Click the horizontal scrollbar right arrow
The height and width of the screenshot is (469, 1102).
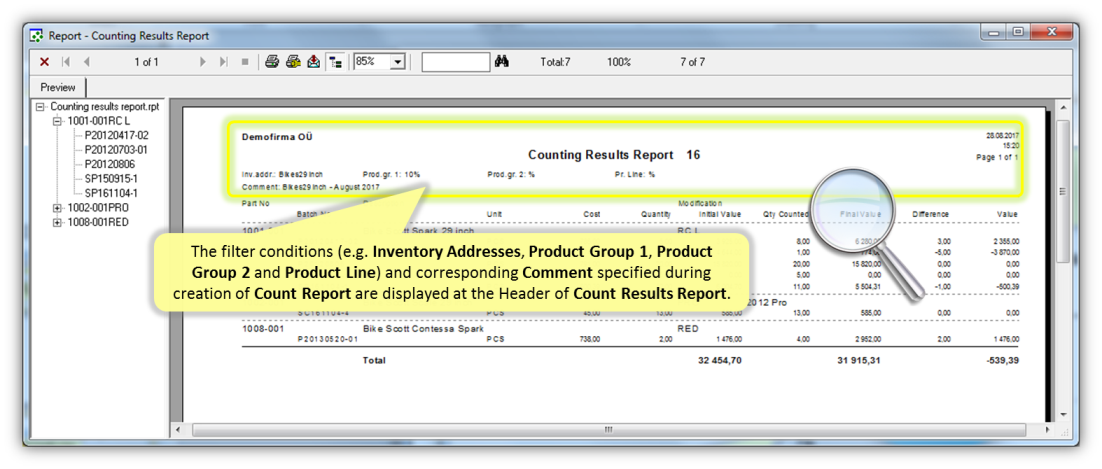(1049, 429)
